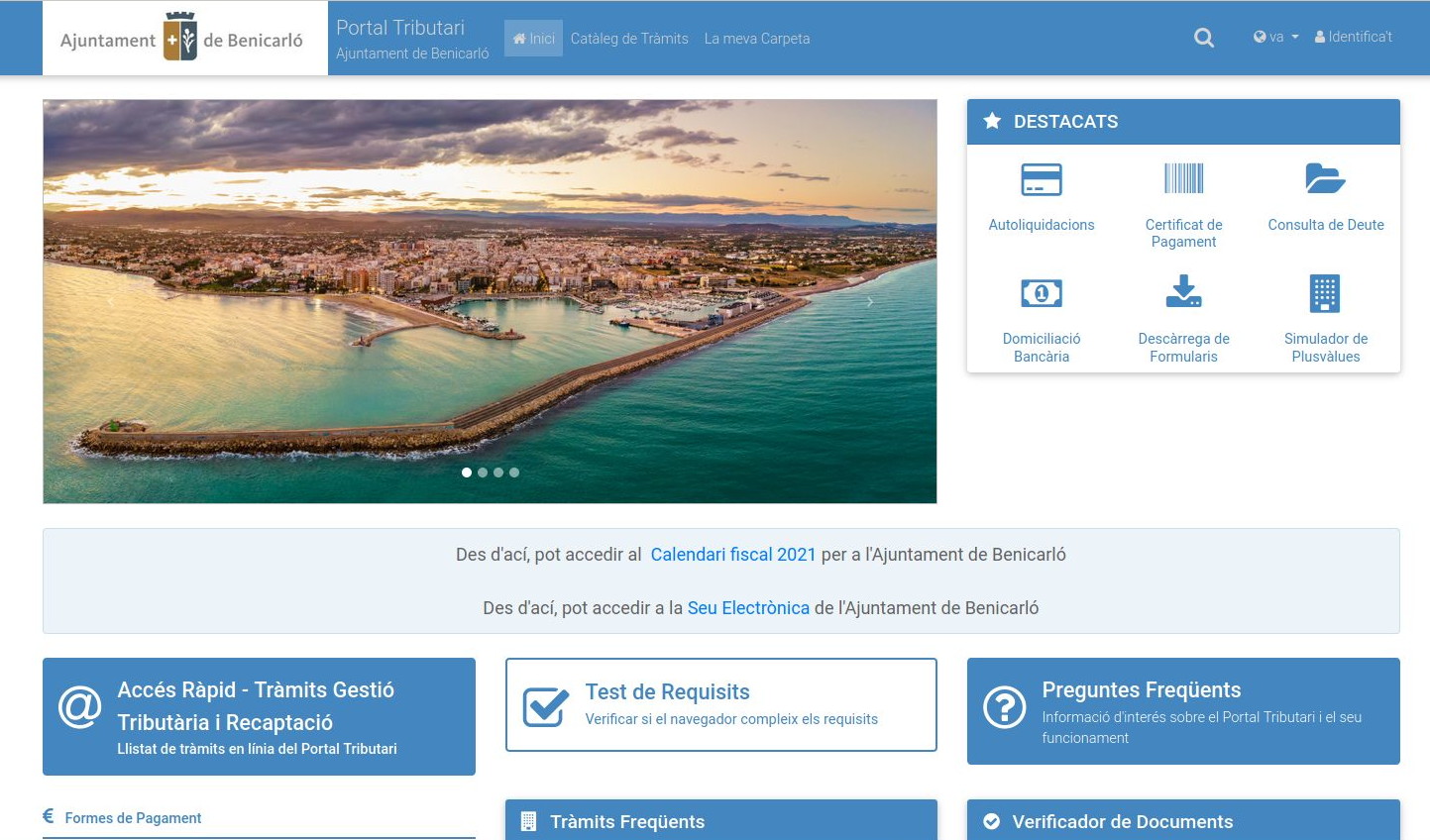Open the Simulador de Plusvàlues building icon
This screenshot has width=1430, height=840.
[x=1325, y=293]
